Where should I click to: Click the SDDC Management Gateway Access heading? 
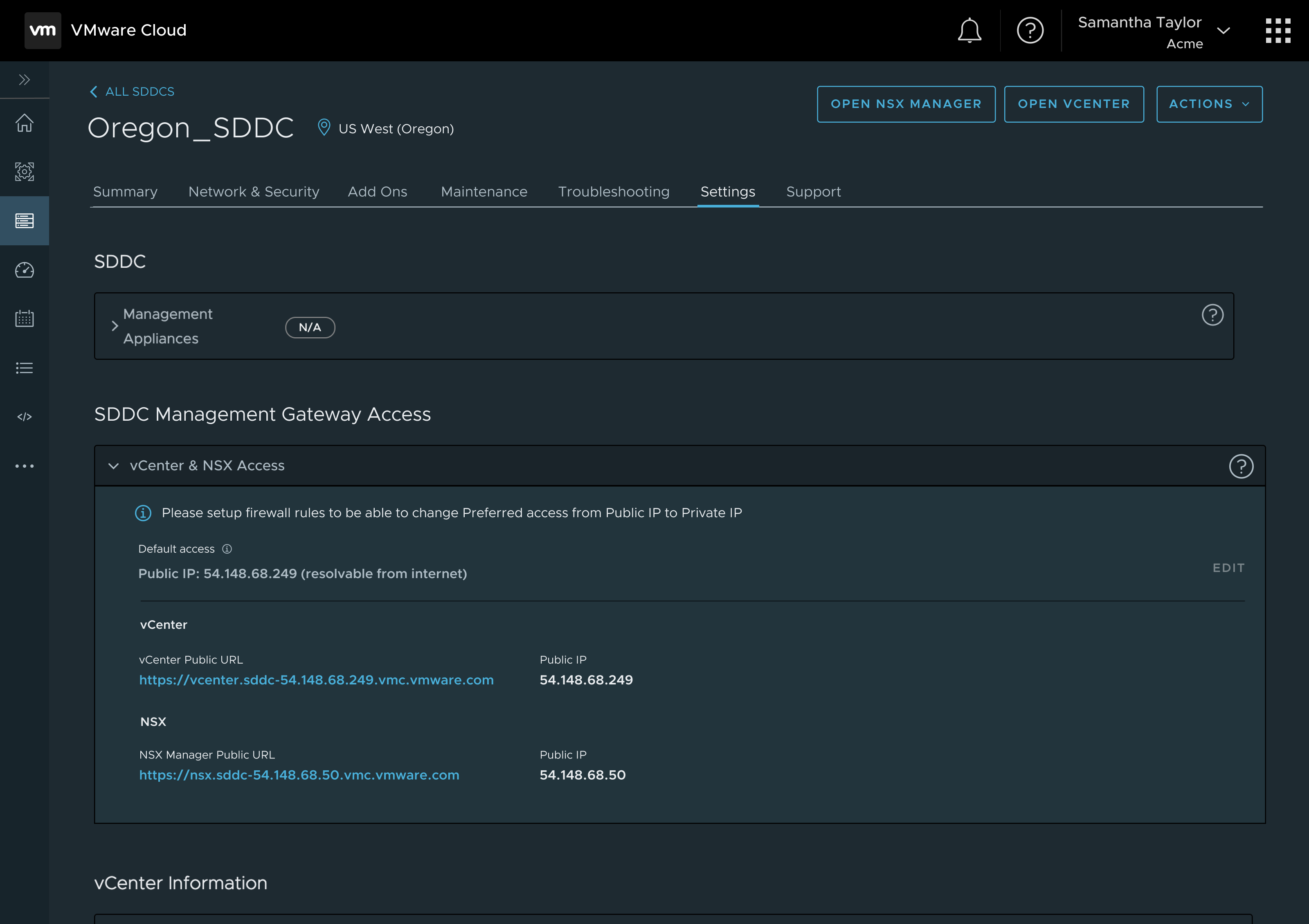(x=262, y=414)
